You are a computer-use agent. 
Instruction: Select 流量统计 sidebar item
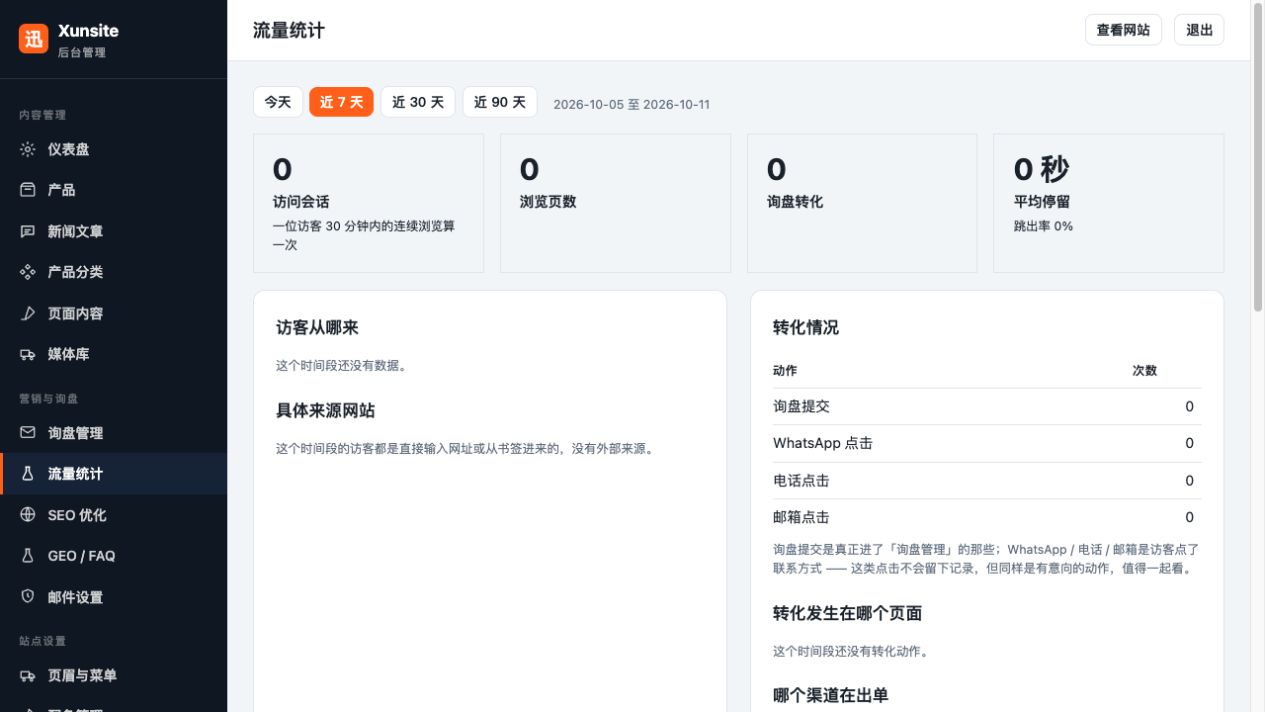pyautogui.click(x=113, y=474)
